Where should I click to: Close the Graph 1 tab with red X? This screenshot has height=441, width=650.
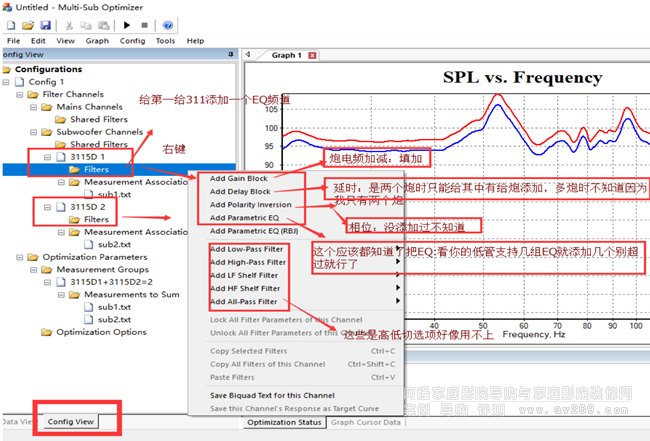tap(312, 55)
